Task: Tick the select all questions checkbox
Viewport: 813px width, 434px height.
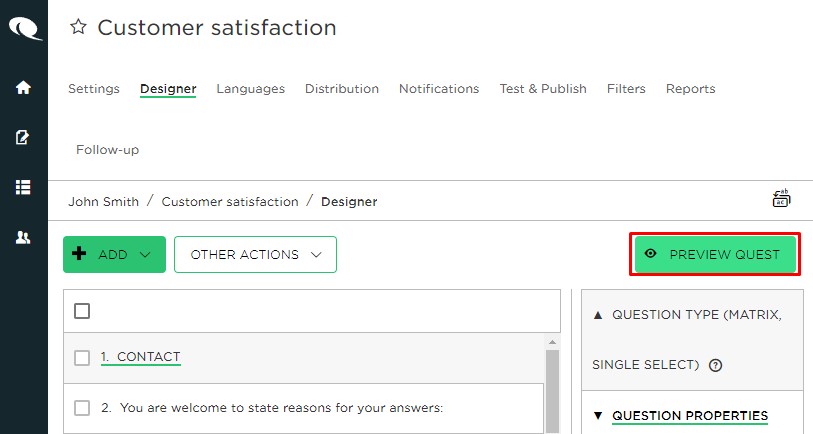Action: click(82, 311)
